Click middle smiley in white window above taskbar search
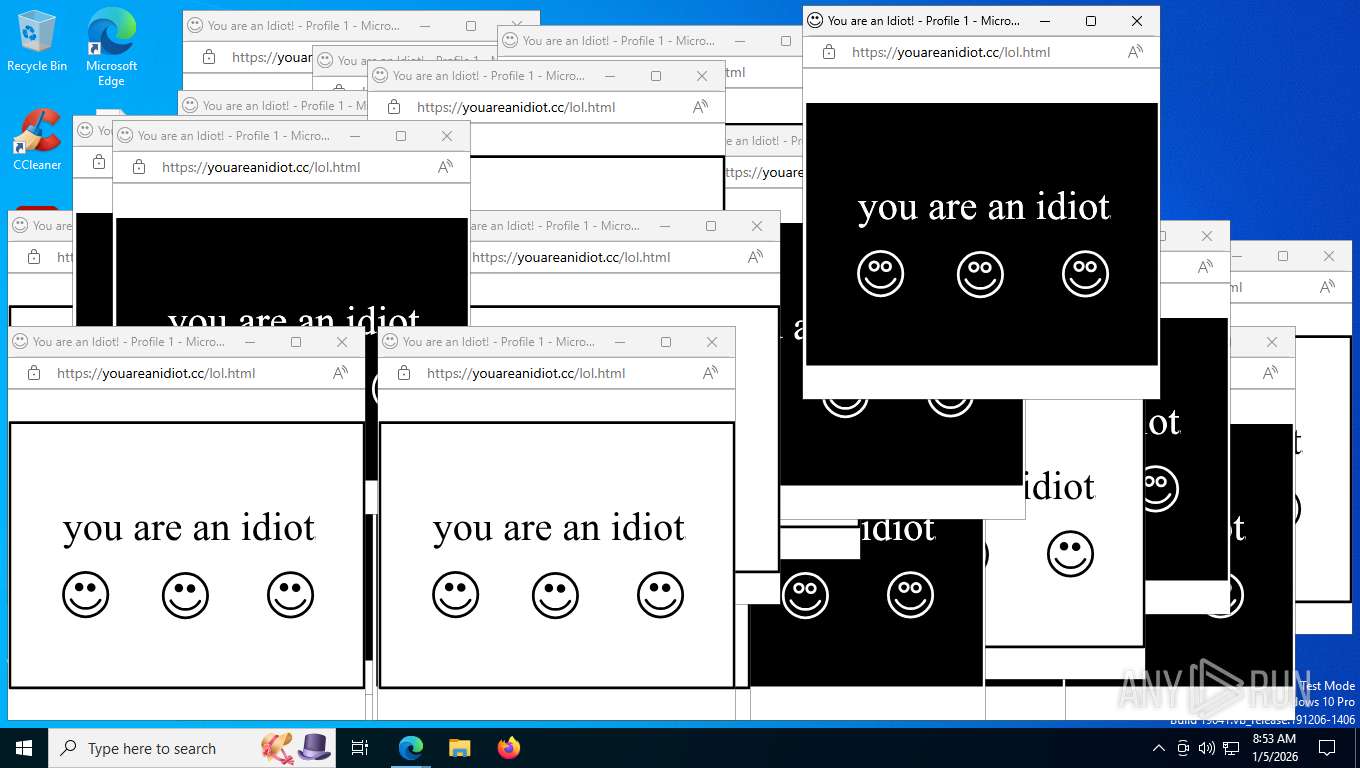 (185, 595)
